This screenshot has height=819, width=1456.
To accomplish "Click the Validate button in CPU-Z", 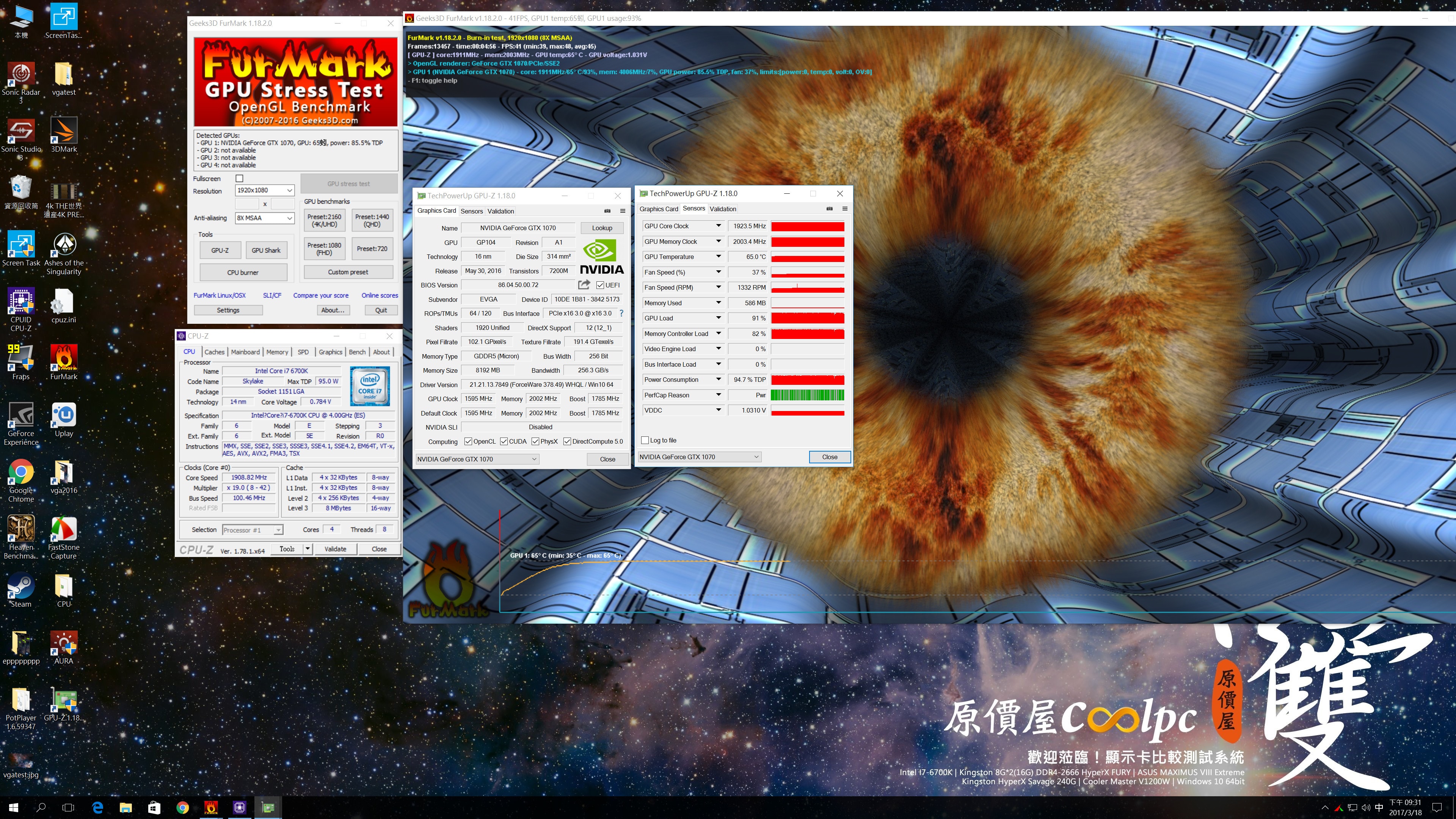I will click(335, 549).
